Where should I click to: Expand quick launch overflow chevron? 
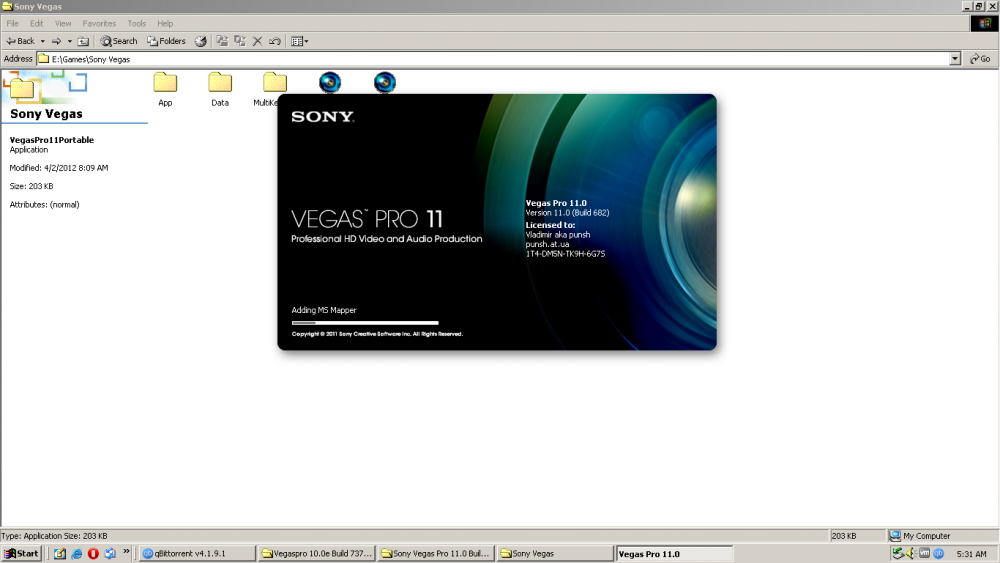[x=126, y=552]
